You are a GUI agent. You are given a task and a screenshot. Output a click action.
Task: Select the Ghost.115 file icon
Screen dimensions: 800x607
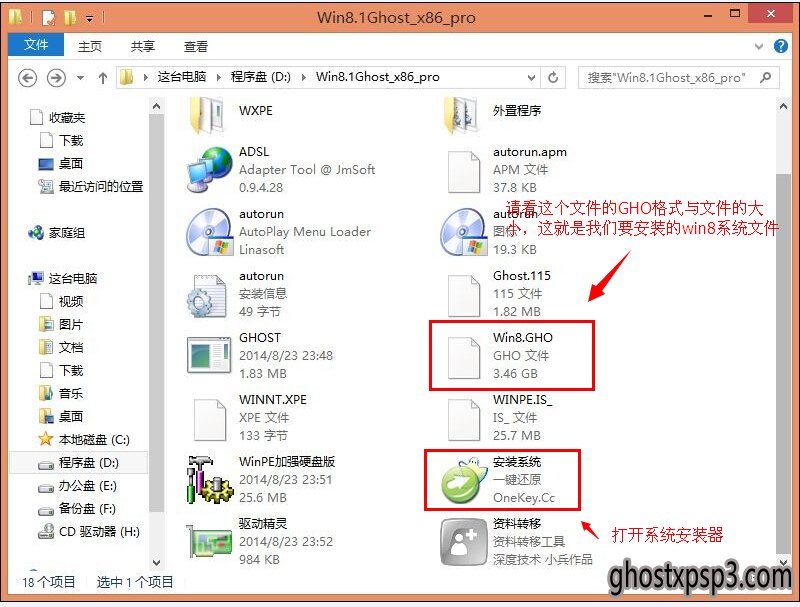463,296
